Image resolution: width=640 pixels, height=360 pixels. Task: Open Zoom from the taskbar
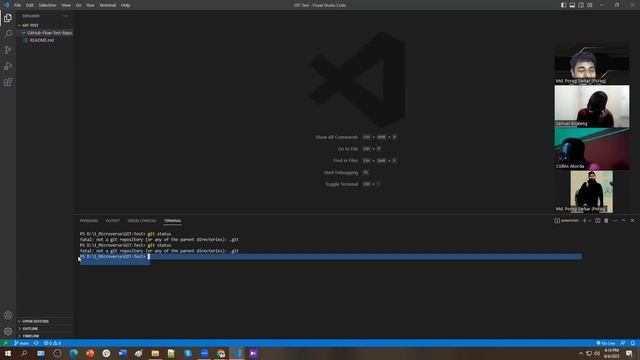click(x=204, y=353)
